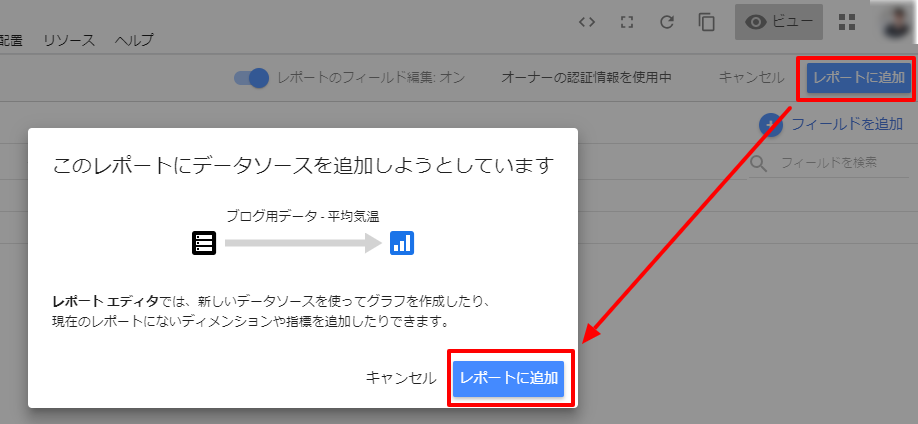Viewport: 918px width, 424px height.
Task: Toggle レポートのフィールド編集 switch off
Action: point(253,78)
